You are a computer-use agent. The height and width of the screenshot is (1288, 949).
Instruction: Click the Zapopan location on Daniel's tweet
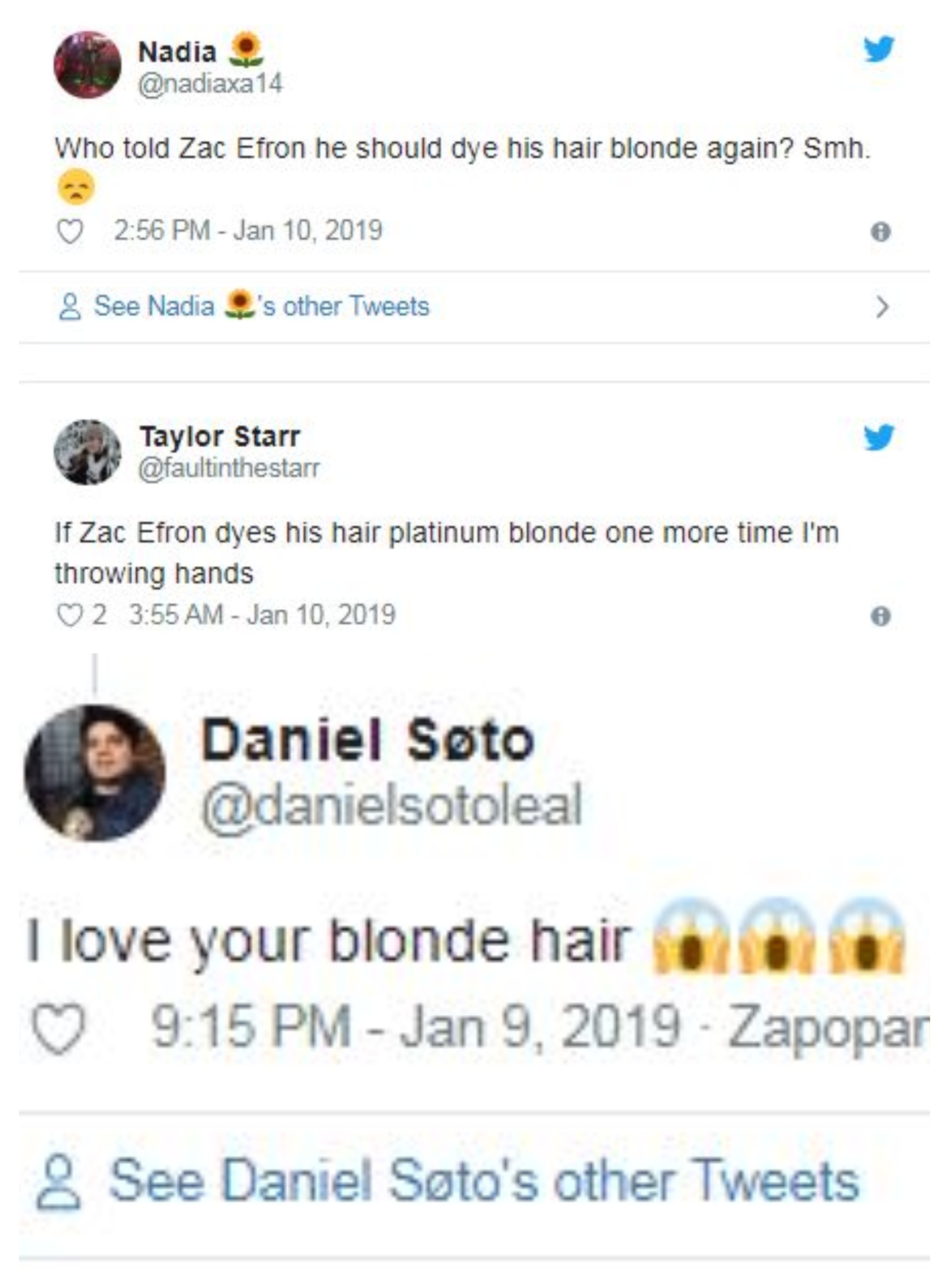[827, 1027]
